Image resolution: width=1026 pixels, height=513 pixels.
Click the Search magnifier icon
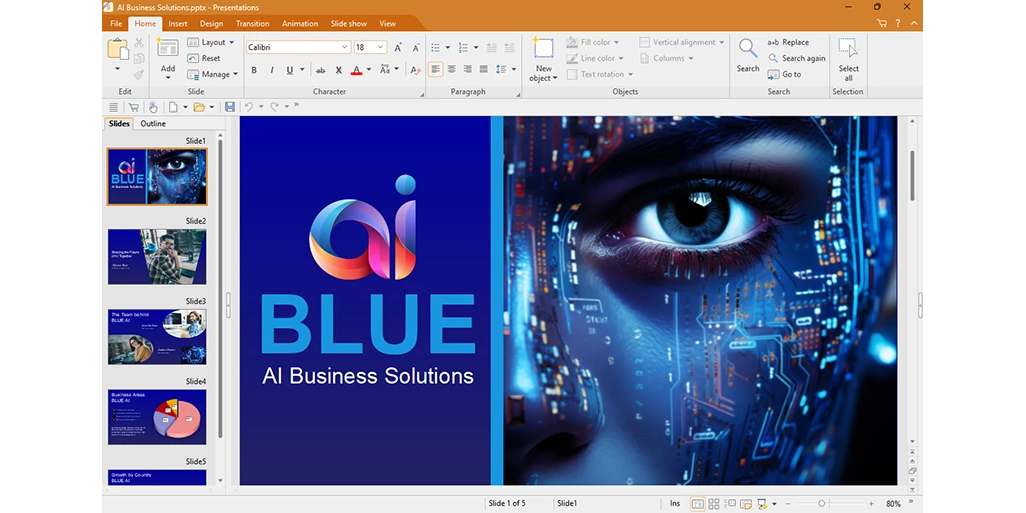747,49
